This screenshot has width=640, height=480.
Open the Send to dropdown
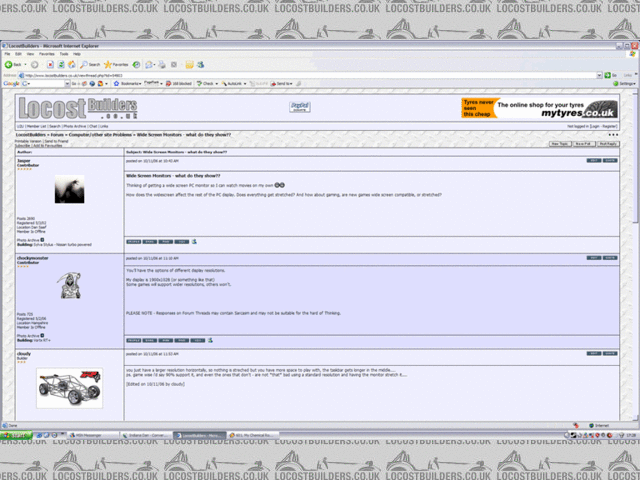click(282, 84)
